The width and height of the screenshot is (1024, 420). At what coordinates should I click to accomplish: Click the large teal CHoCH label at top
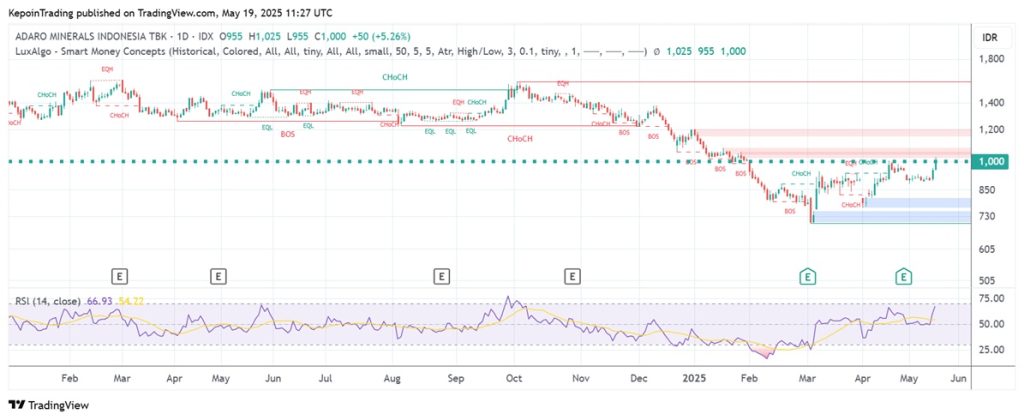pos(393,77)
